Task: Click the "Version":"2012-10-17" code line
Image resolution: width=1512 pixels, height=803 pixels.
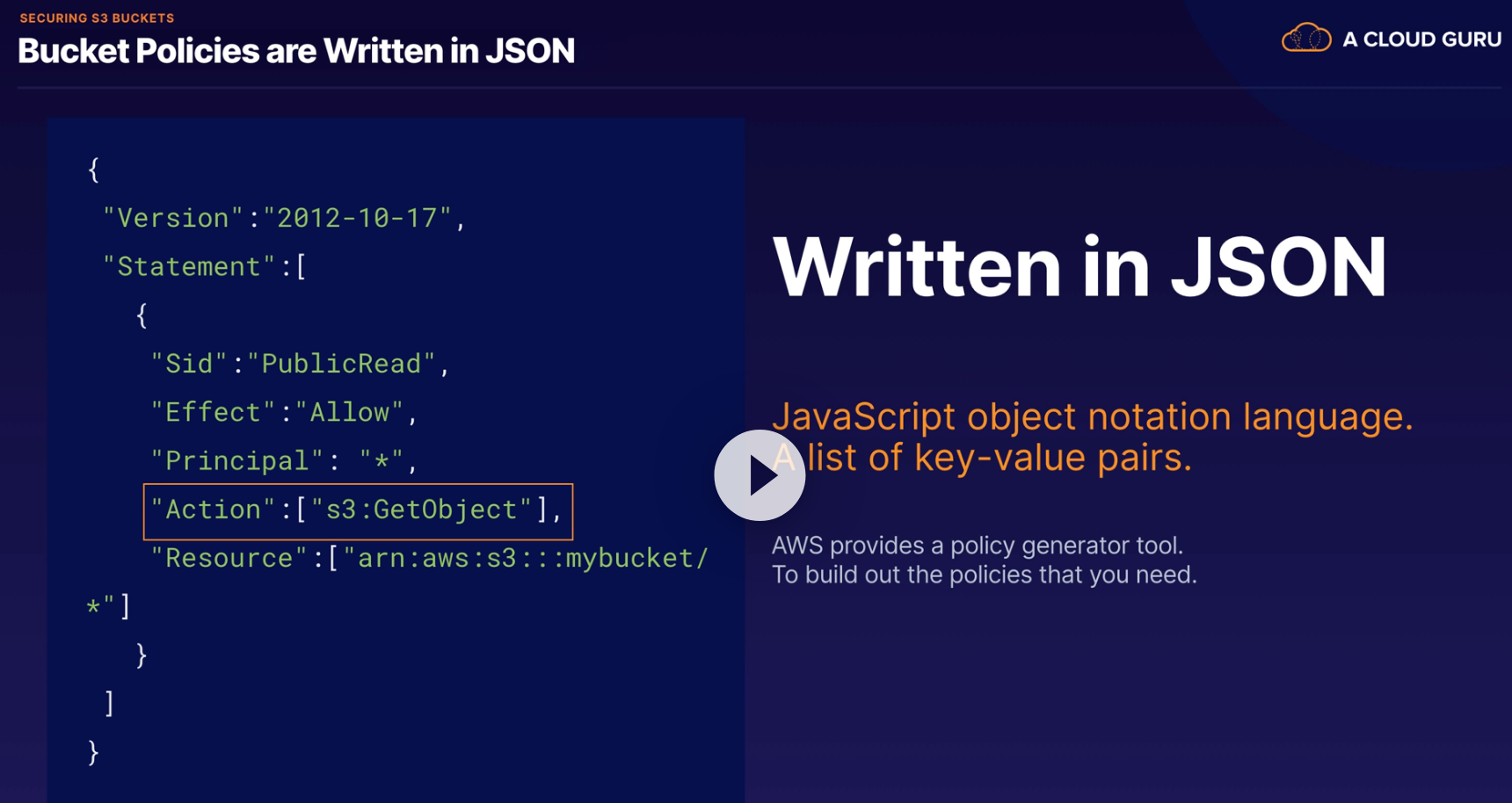Action: coord(284,218)
